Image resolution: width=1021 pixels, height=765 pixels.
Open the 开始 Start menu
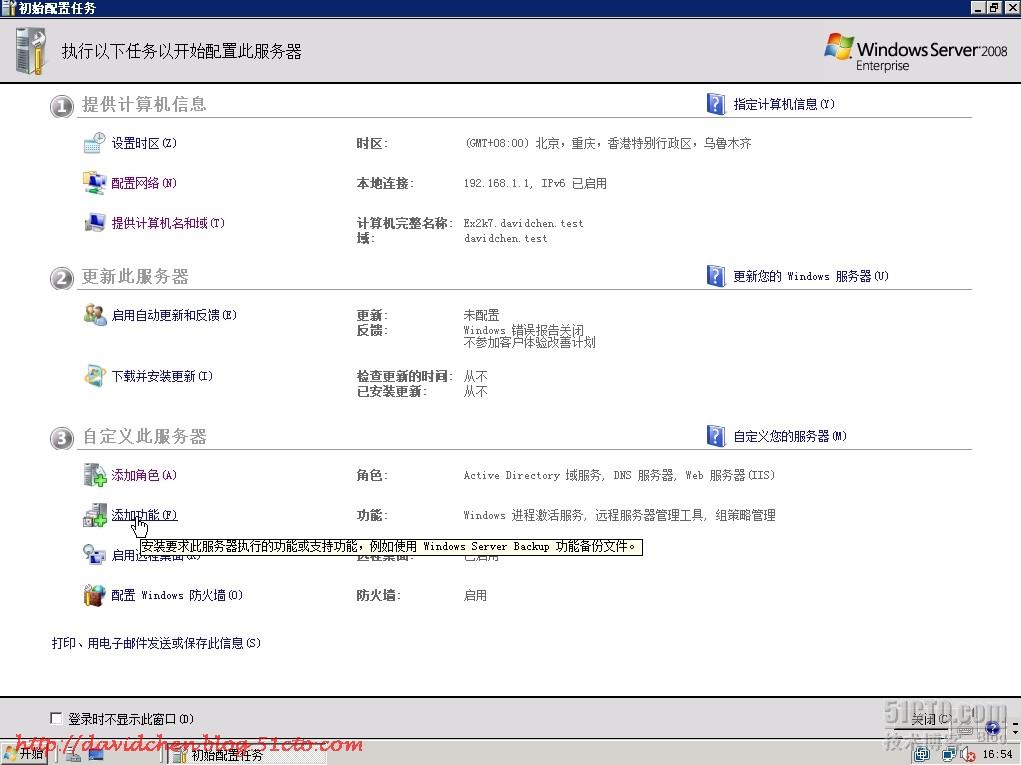point(25,754)
